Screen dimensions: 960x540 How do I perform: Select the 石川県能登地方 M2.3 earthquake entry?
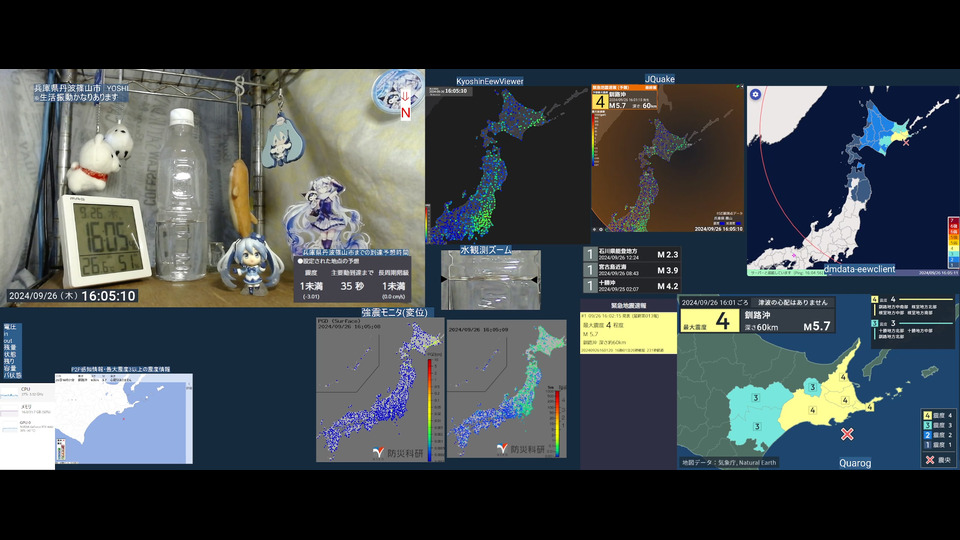pos(632,254)
